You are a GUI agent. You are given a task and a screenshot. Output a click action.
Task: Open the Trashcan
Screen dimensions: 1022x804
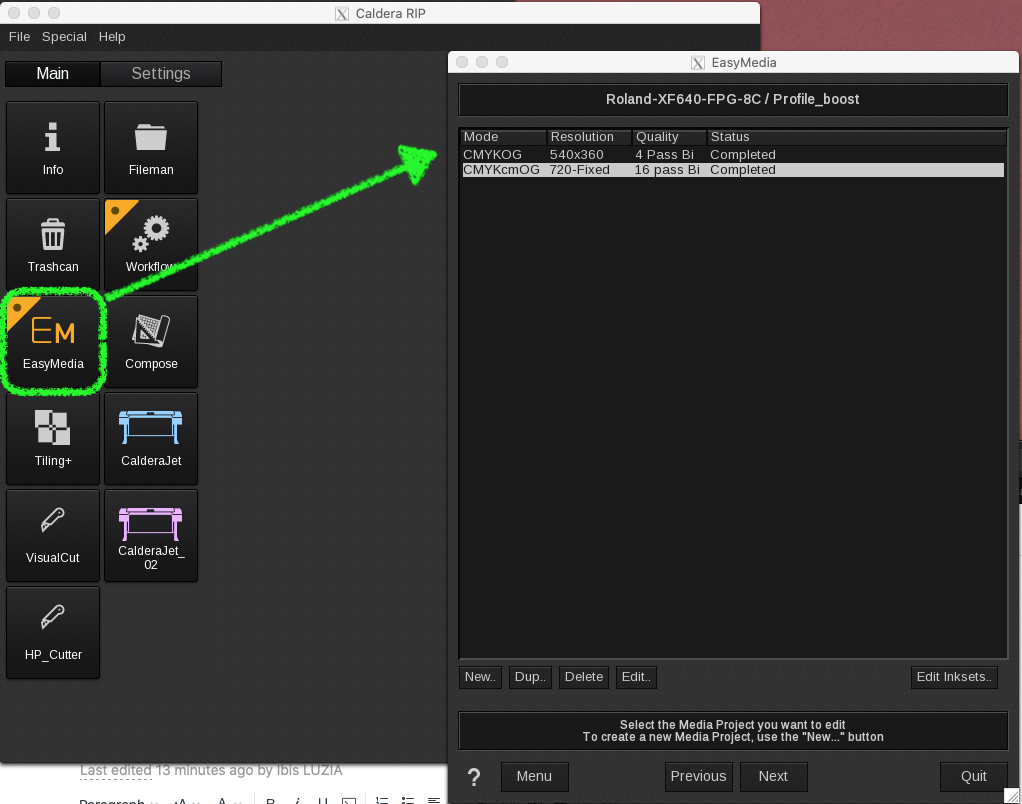52,243
